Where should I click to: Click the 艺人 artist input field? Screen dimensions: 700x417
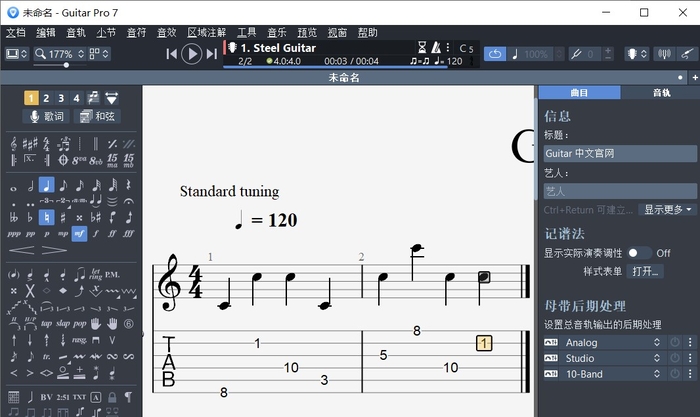[619, 190]
